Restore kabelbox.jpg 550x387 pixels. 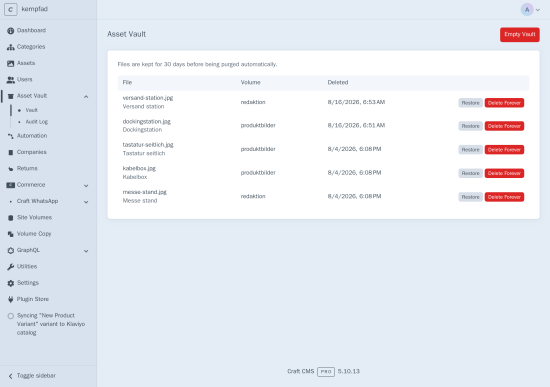pyautogui.click(x=470, y=173)
